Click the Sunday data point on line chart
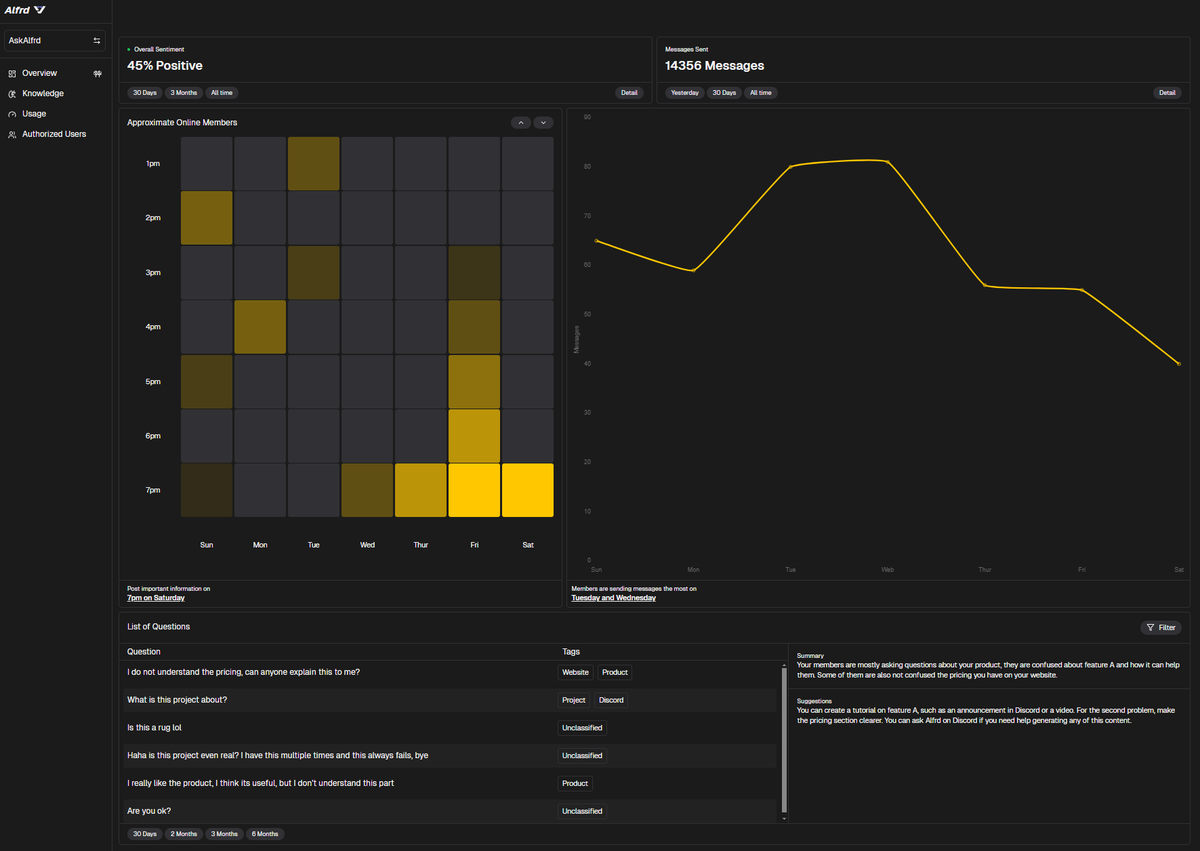Viewport: 1200px width, 851px height. 596,241
